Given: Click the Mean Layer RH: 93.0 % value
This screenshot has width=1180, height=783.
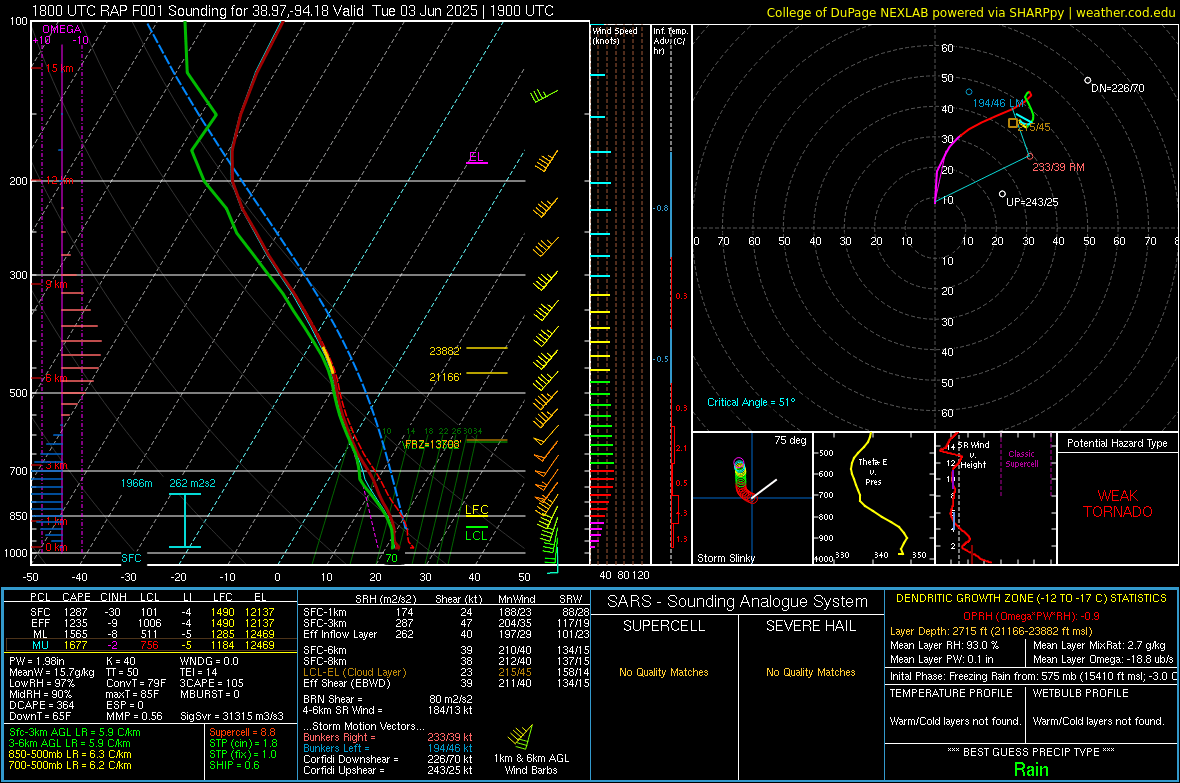Looking at the screenshot, I should coord(944,645).
